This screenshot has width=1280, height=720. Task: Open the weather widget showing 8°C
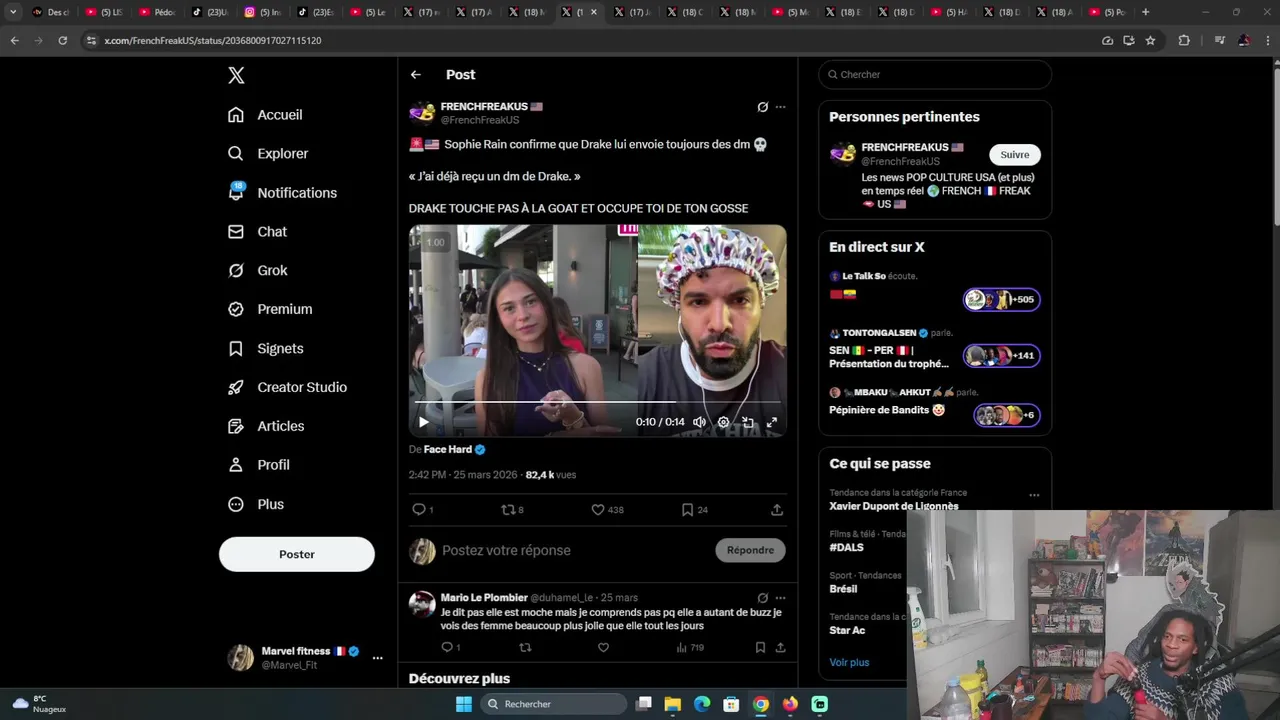pyautogui.click(x=40, y=704)
